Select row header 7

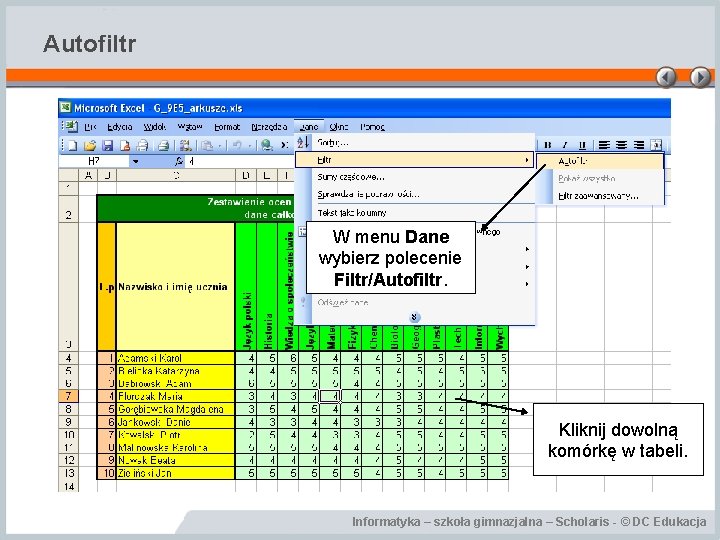(x=68, y=396)
